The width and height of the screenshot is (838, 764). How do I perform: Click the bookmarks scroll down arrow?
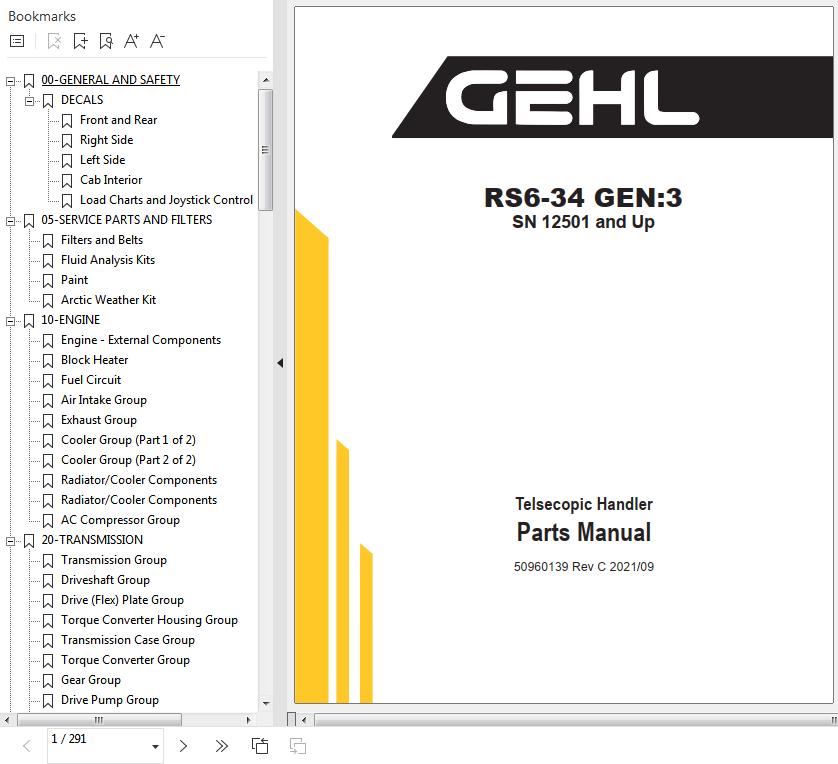click(x=266, y=704)
